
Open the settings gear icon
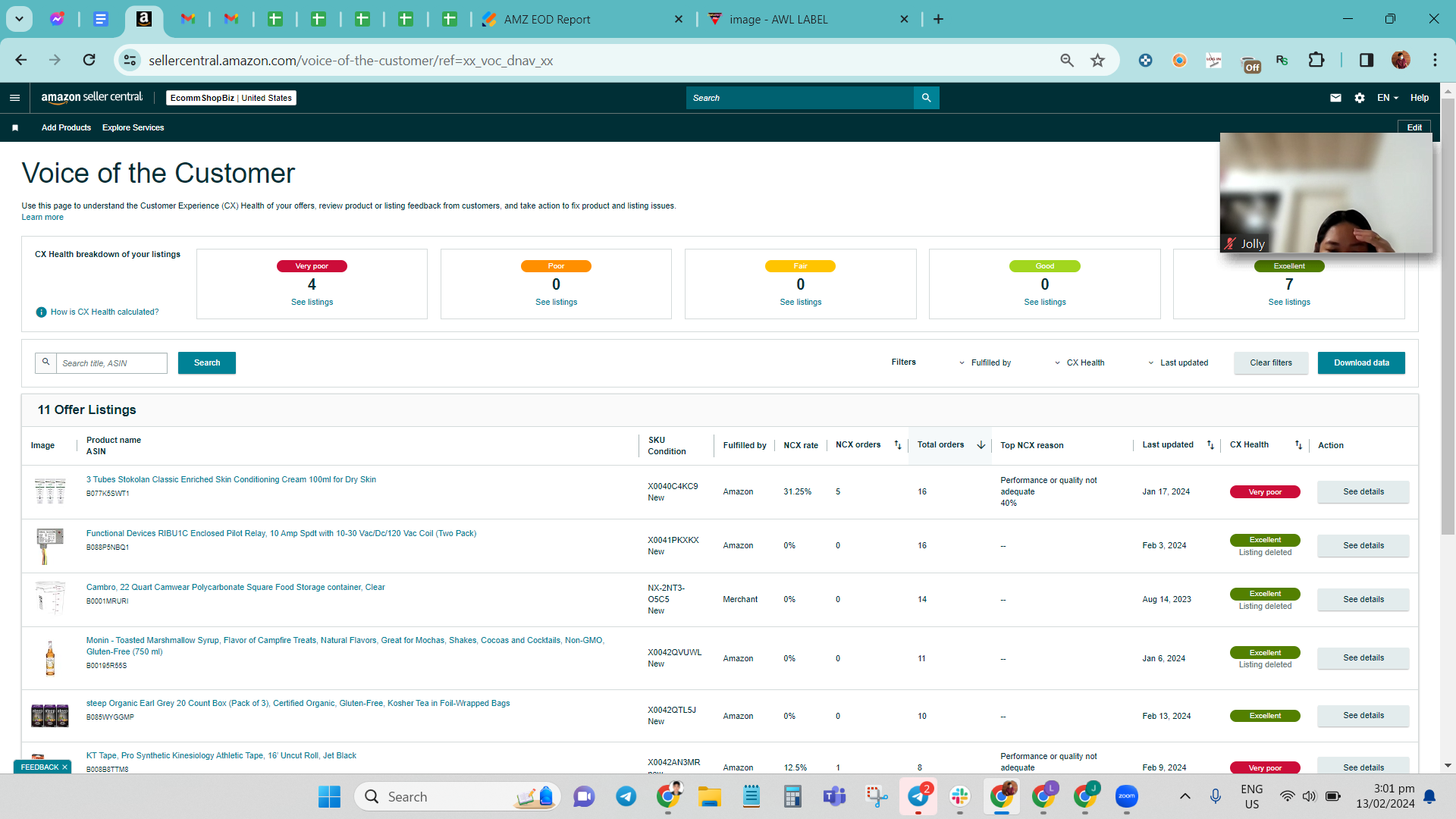[x=1360, y=98]
